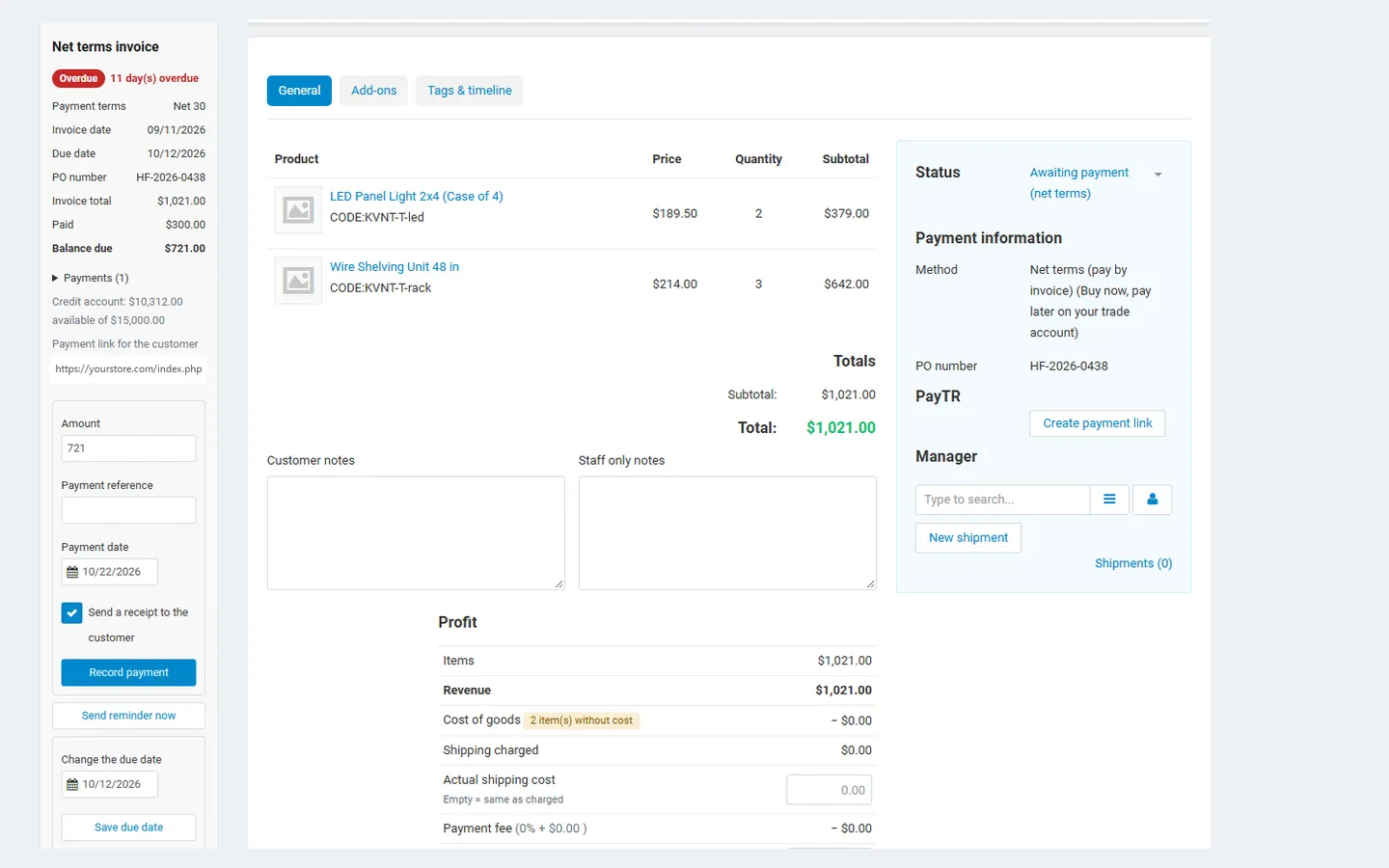The width and height of the screenshot is (1389, 868).
Task: Open the Add-ons tab
Action: pos(374,91)
